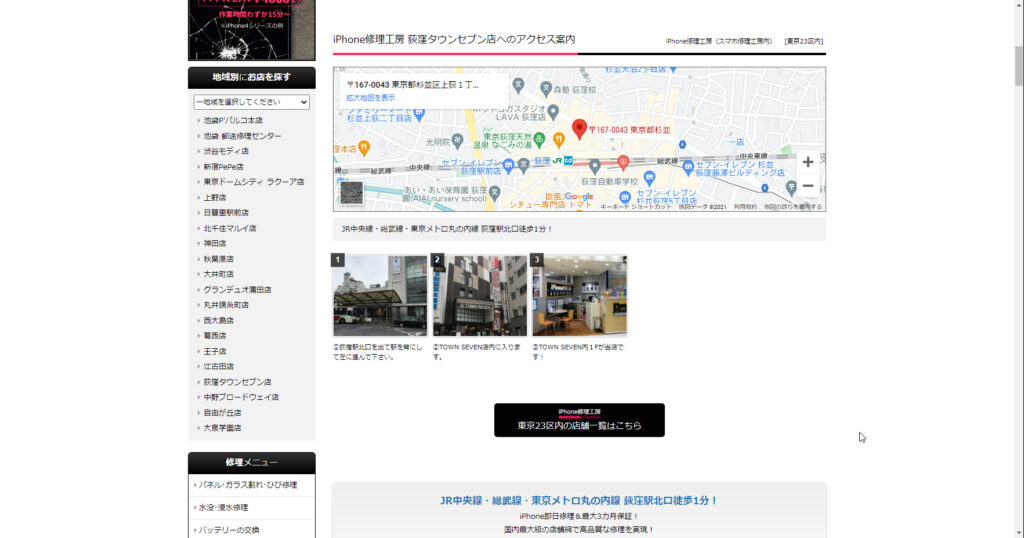Open the 秋葉原店 store link
Screen dimensions: 1024x538
[218, 259]
